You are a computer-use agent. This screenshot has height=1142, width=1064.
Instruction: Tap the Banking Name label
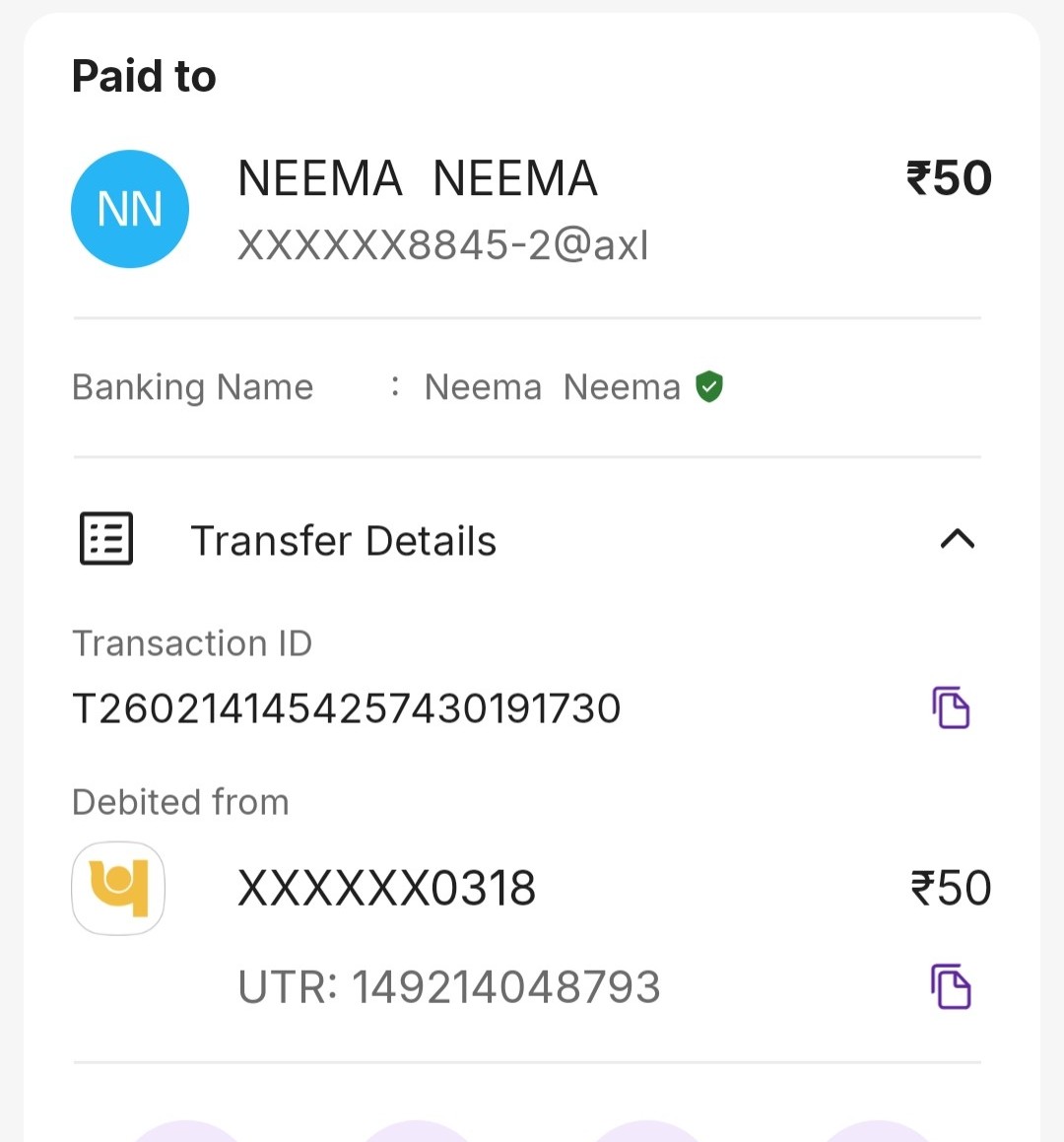coord(193,387)
